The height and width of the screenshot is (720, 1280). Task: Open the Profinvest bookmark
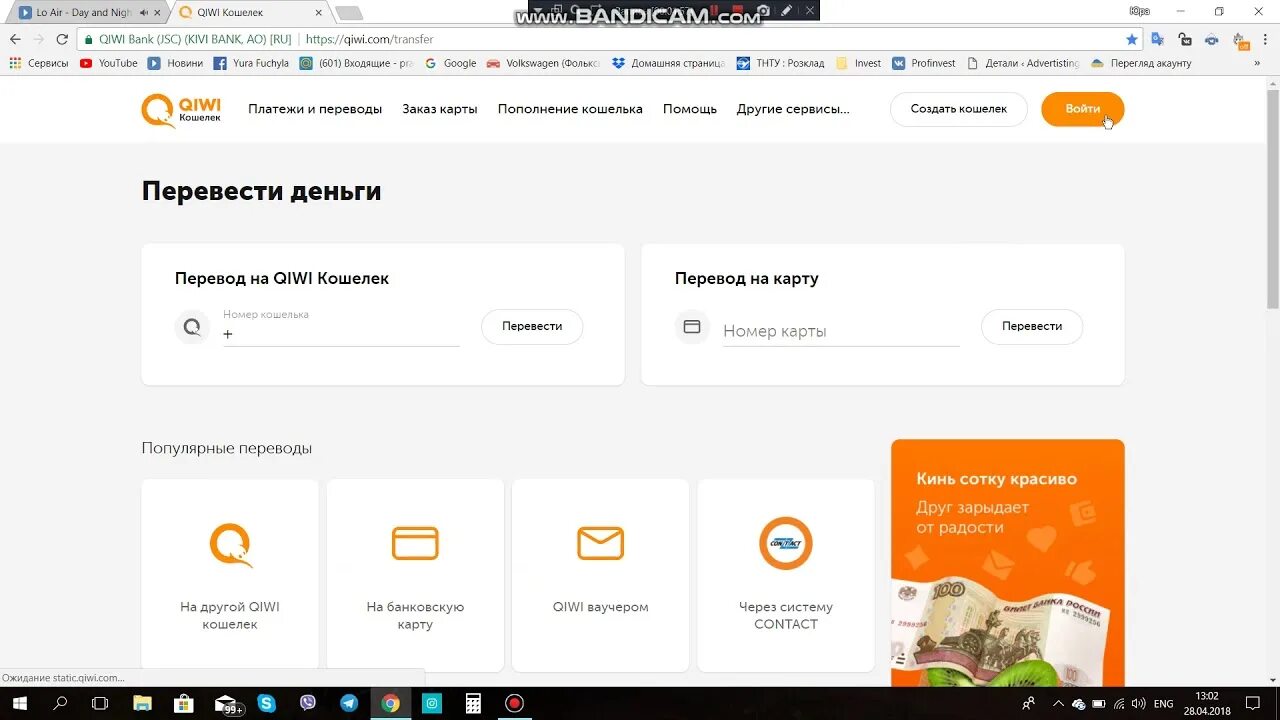pos(924,63)
